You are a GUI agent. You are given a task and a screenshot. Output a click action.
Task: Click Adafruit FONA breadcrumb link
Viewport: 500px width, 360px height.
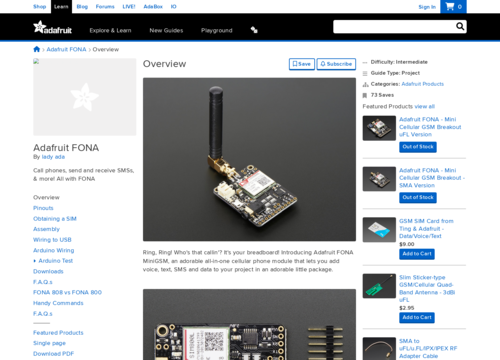tap(66, 49)
